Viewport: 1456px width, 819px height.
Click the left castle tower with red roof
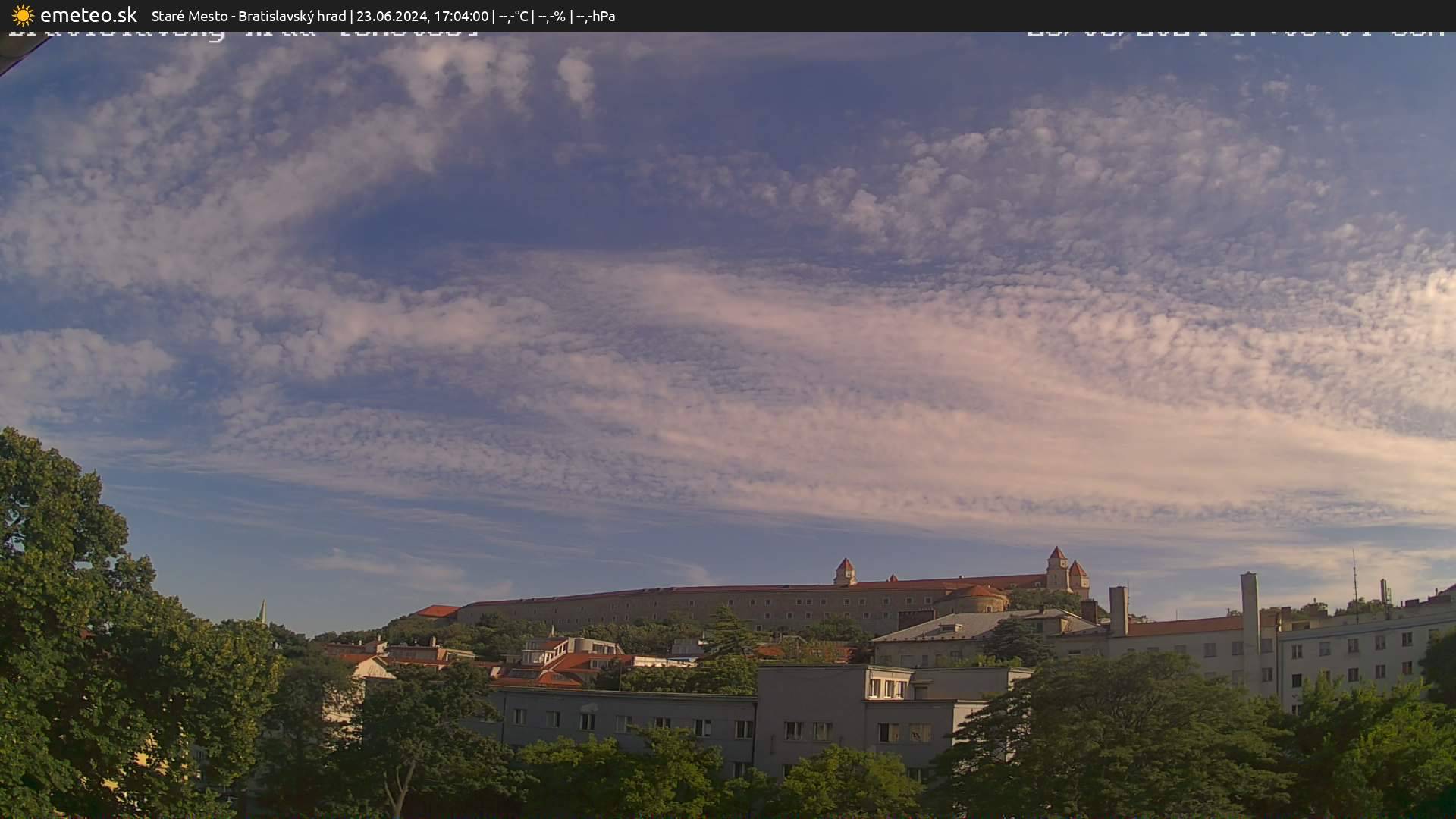(x=844, y=572)
